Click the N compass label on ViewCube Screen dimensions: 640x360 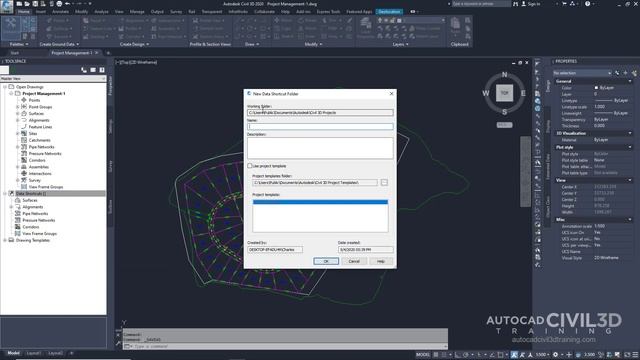point(504,75)
